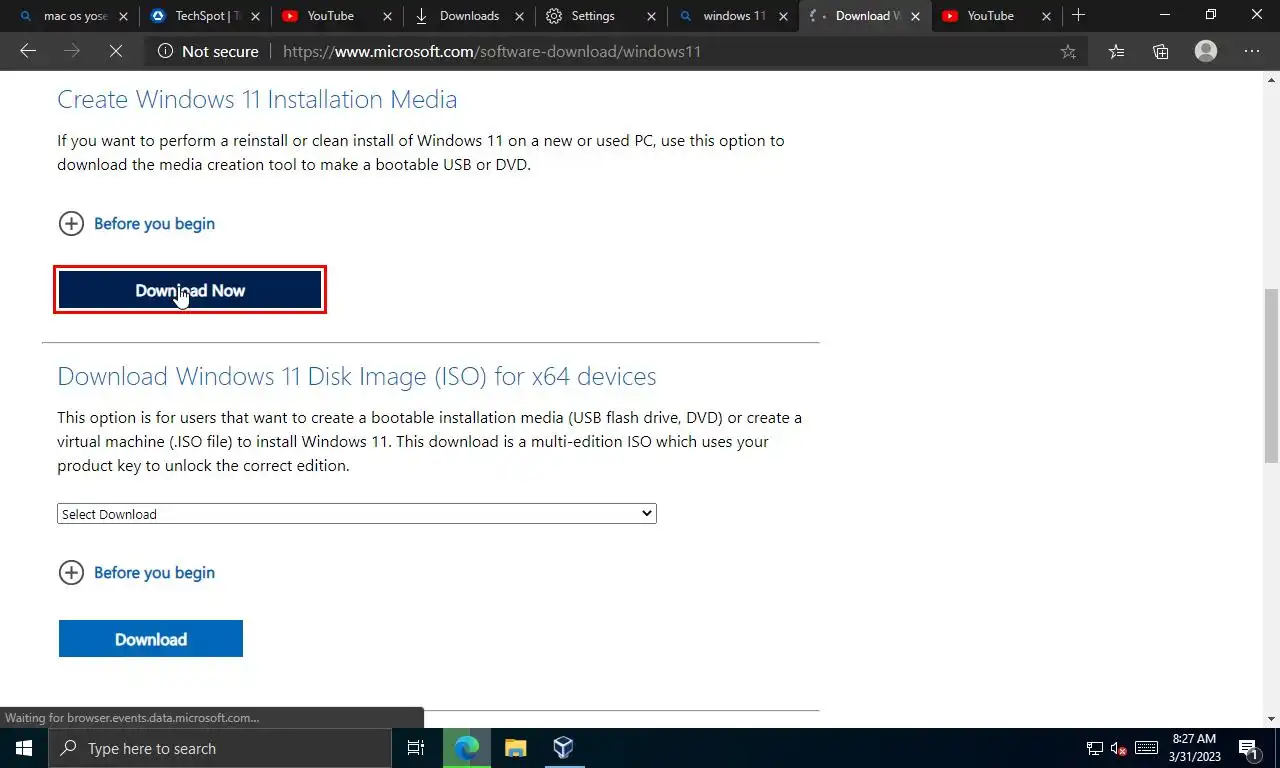This screenshot has width=1280, height=768.
Task: Close the mac os yosemite tab
Action: (123, 16)
